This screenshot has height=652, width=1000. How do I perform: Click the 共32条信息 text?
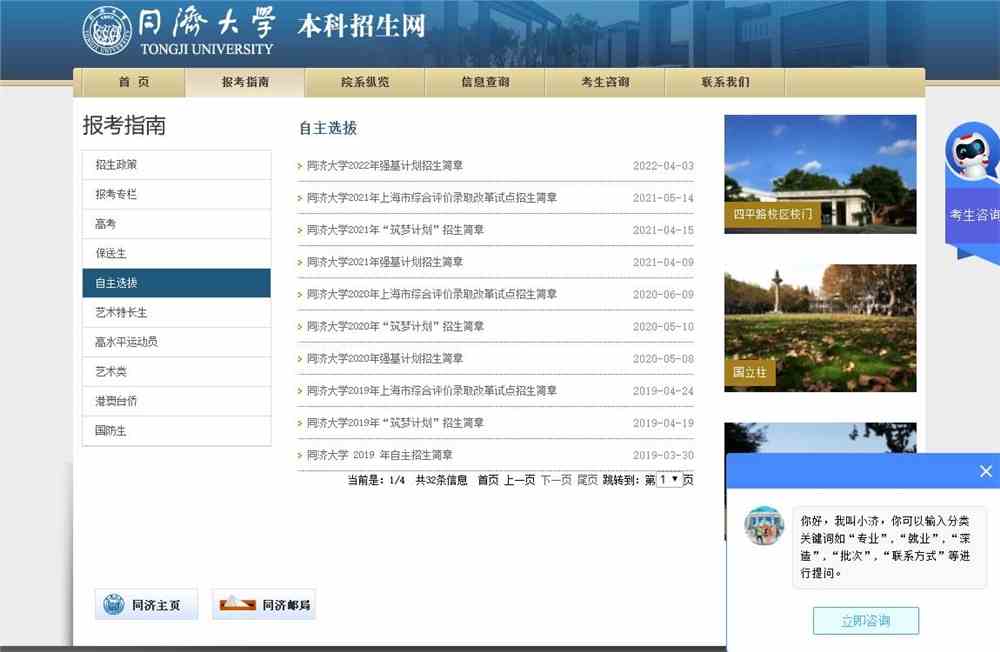coord(441,480)
